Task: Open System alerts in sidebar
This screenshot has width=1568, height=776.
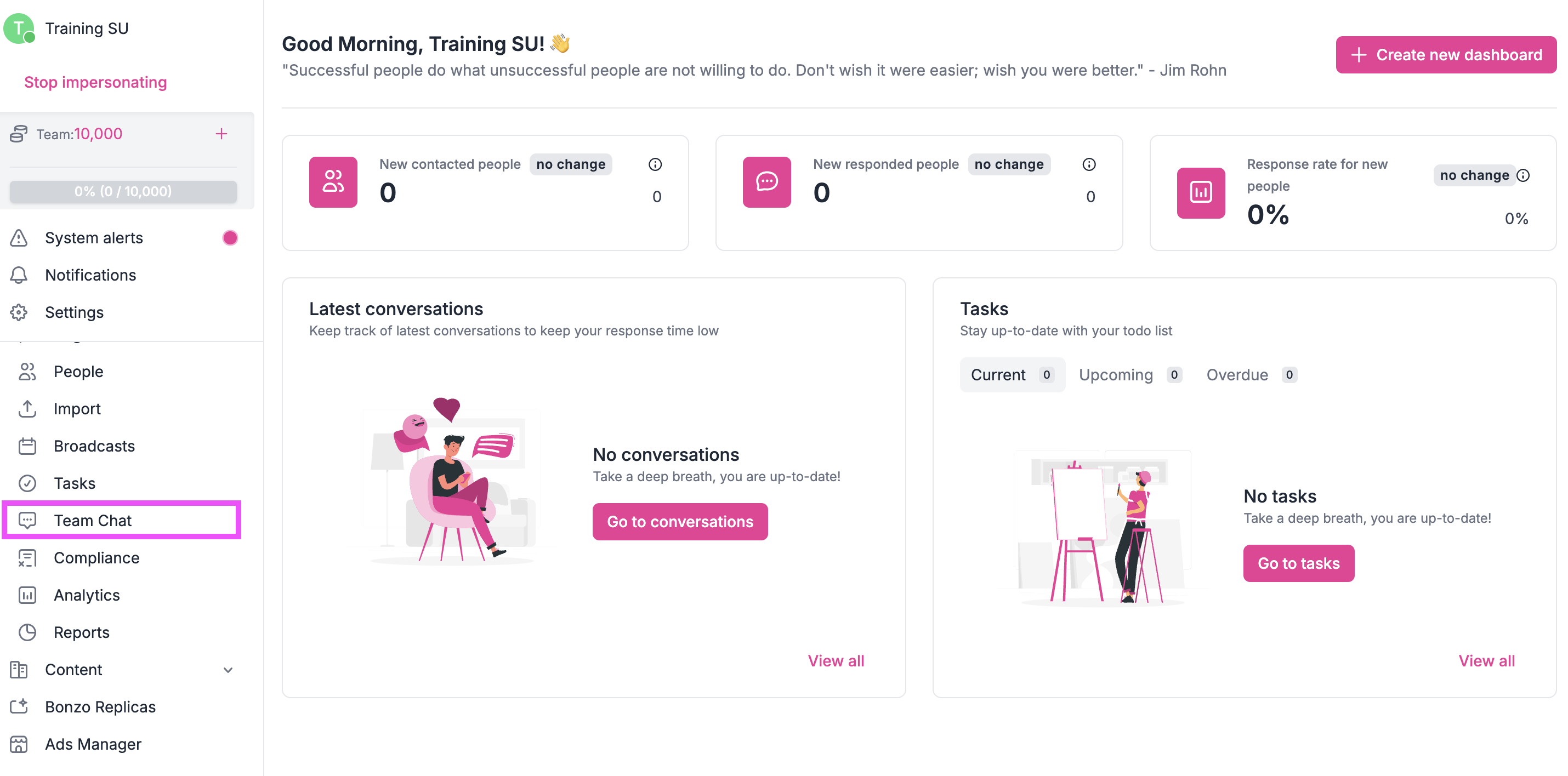Action: pyautogui.click(x=123, y=238)
